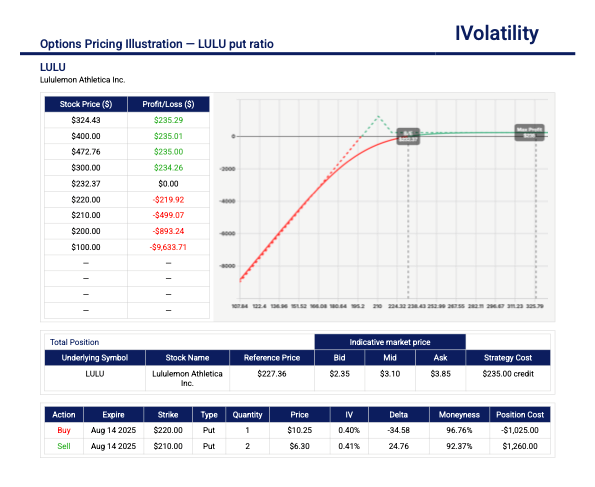Select the $235.01 profit cell

[168, 136]
